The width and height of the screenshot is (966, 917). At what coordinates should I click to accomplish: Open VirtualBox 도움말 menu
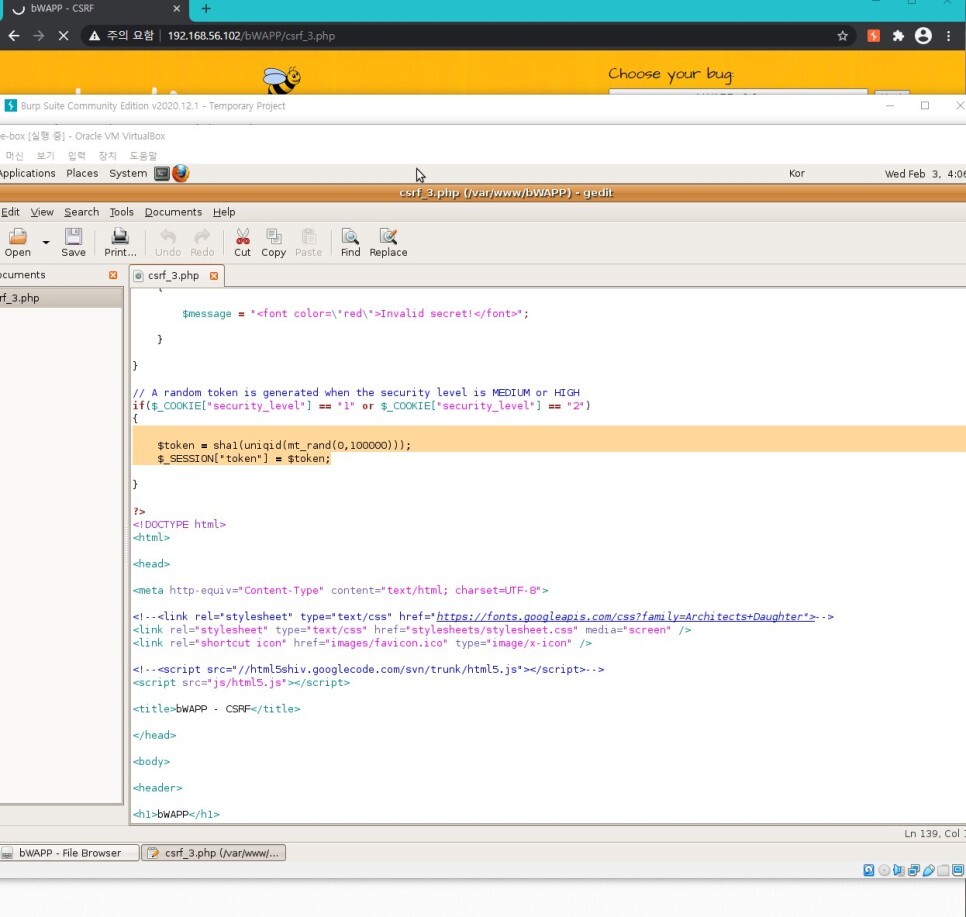pyautogui.click(x=143, y=156)
